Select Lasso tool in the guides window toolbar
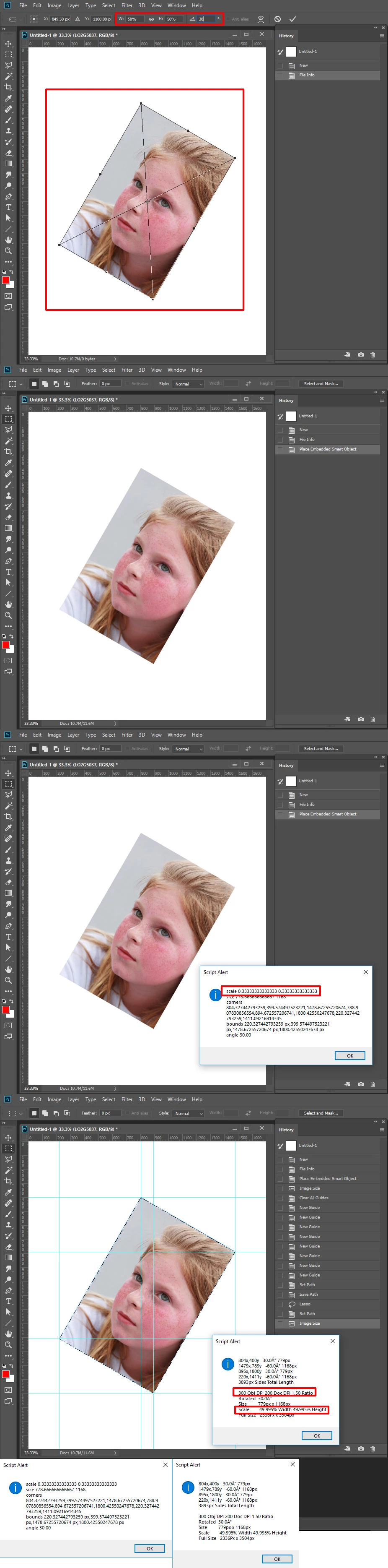Screen dimensions: 388x1568 coord(8,1159)
